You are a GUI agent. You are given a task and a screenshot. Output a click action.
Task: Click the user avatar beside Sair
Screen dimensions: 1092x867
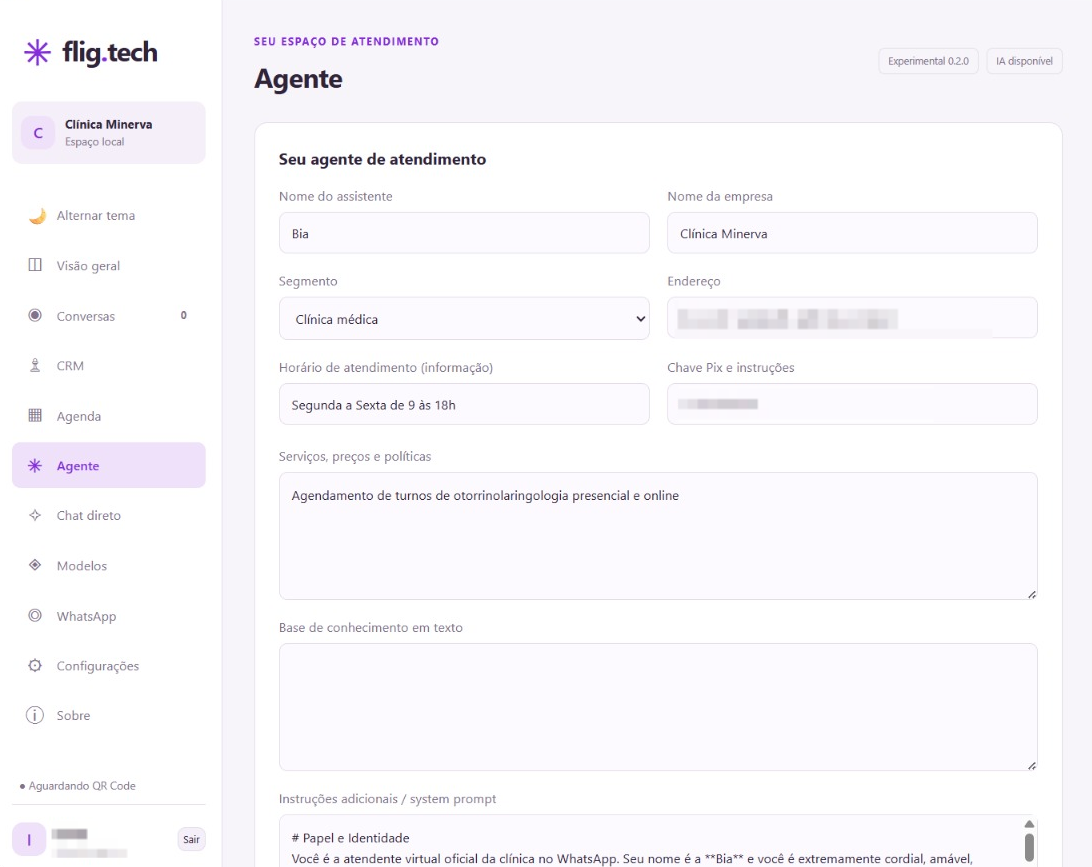coord(29,839)
